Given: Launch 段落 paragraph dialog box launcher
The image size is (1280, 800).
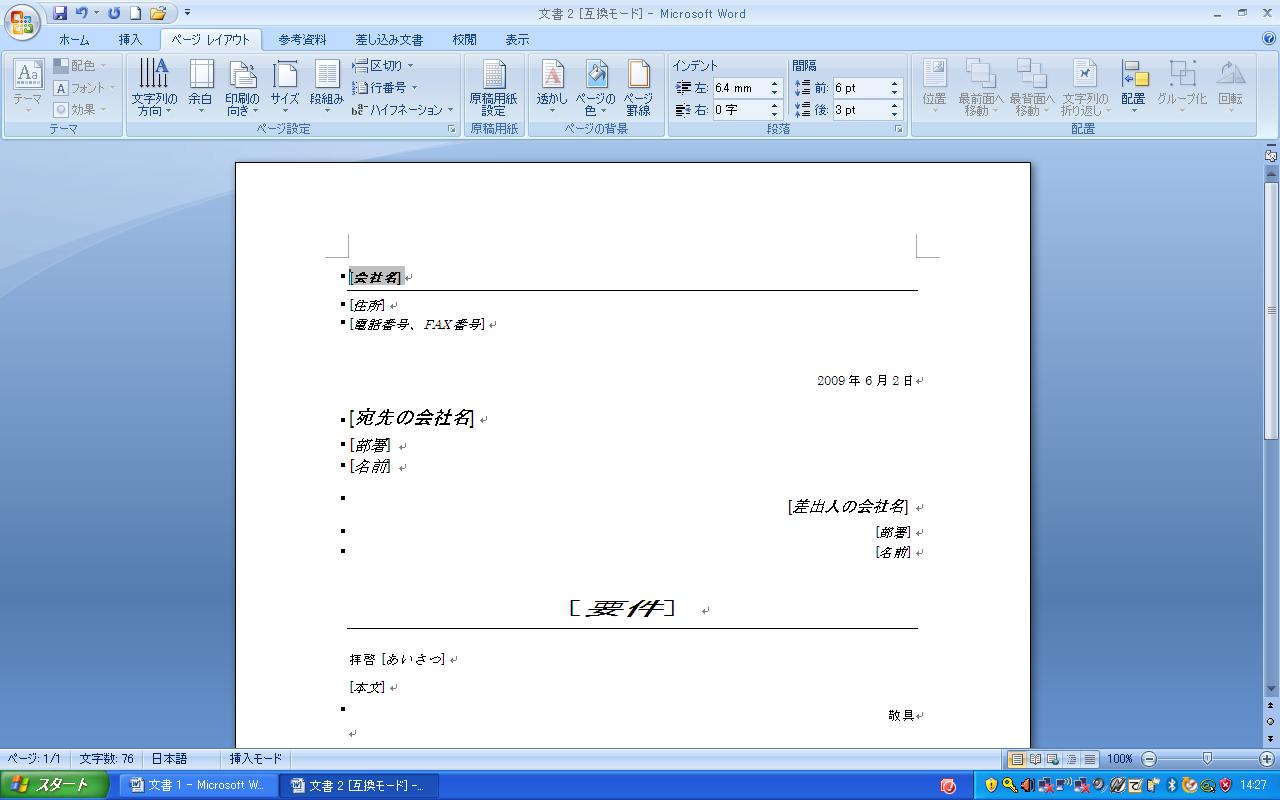Looking at the screenshot, I should coord(898,129).
